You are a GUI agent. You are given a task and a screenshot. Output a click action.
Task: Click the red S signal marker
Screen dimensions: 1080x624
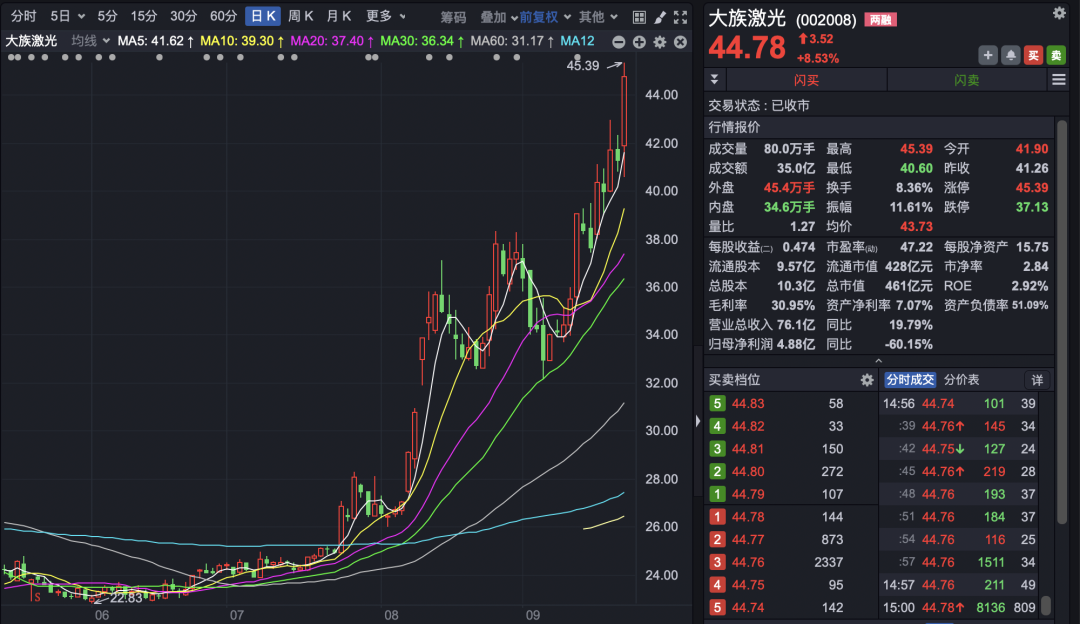[37, 597]
